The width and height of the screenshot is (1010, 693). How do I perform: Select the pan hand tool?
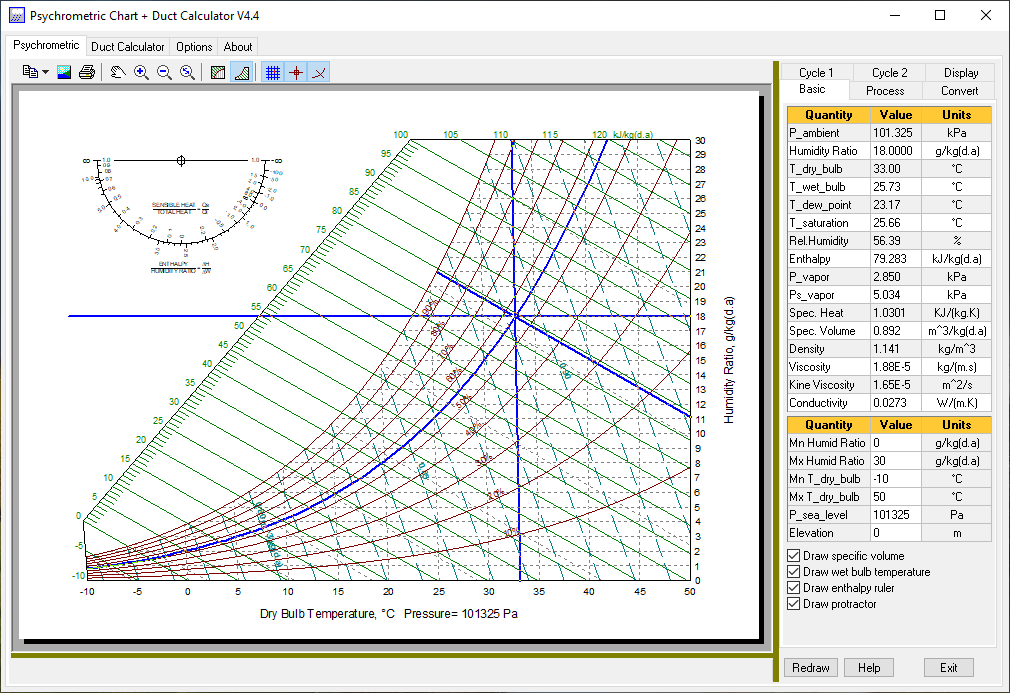point(117,72)
